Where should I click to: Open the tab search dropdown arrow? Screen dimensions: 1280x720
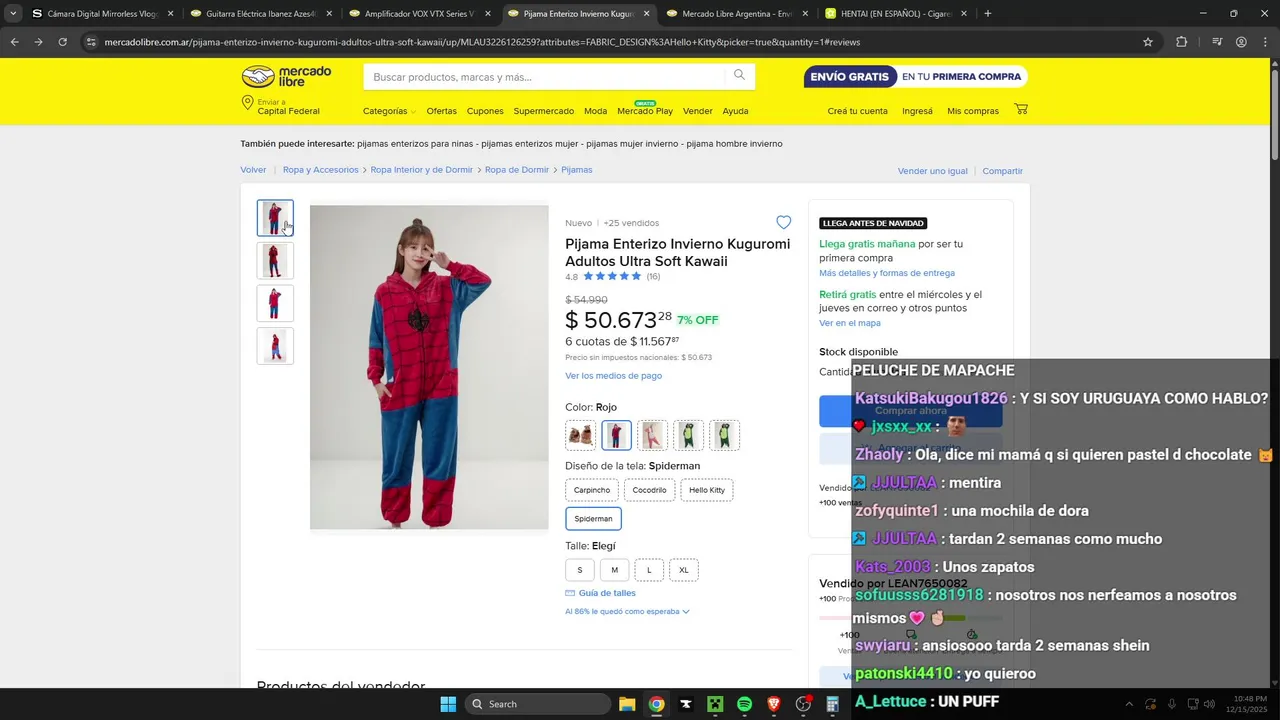(13, 14)
